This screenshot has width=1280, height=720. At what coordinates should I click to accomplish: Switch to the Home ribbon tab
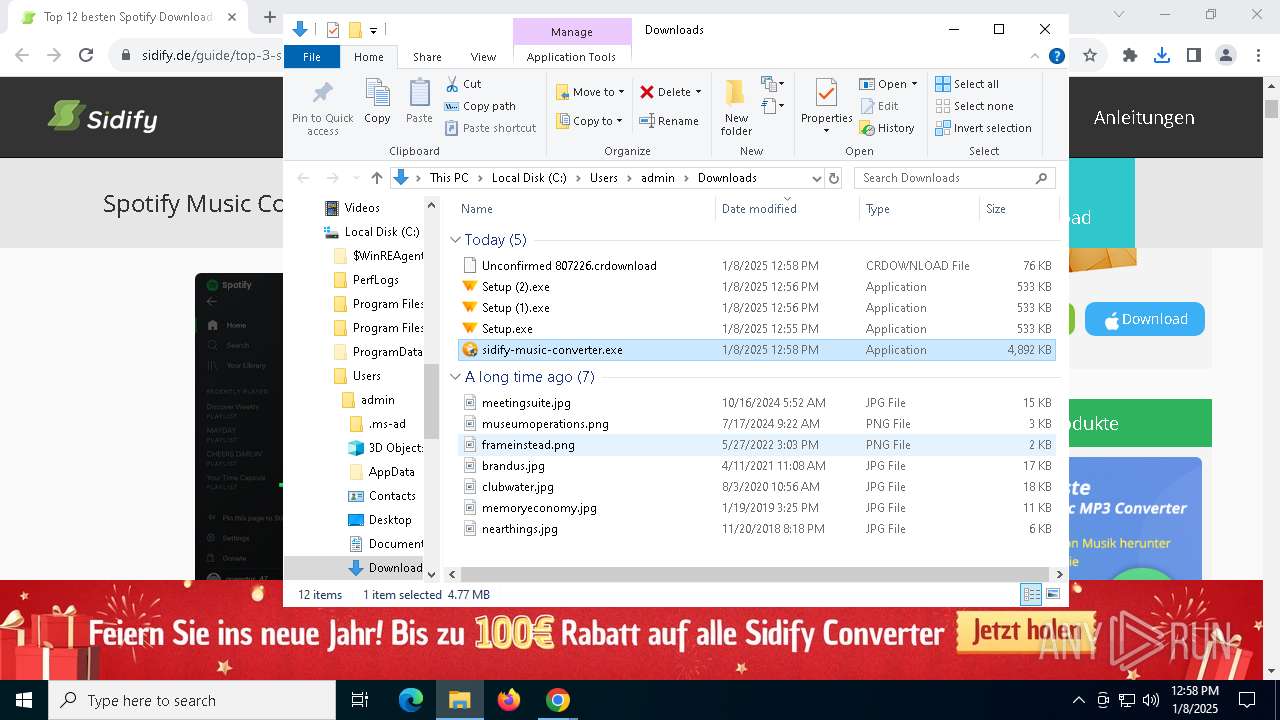368,57
